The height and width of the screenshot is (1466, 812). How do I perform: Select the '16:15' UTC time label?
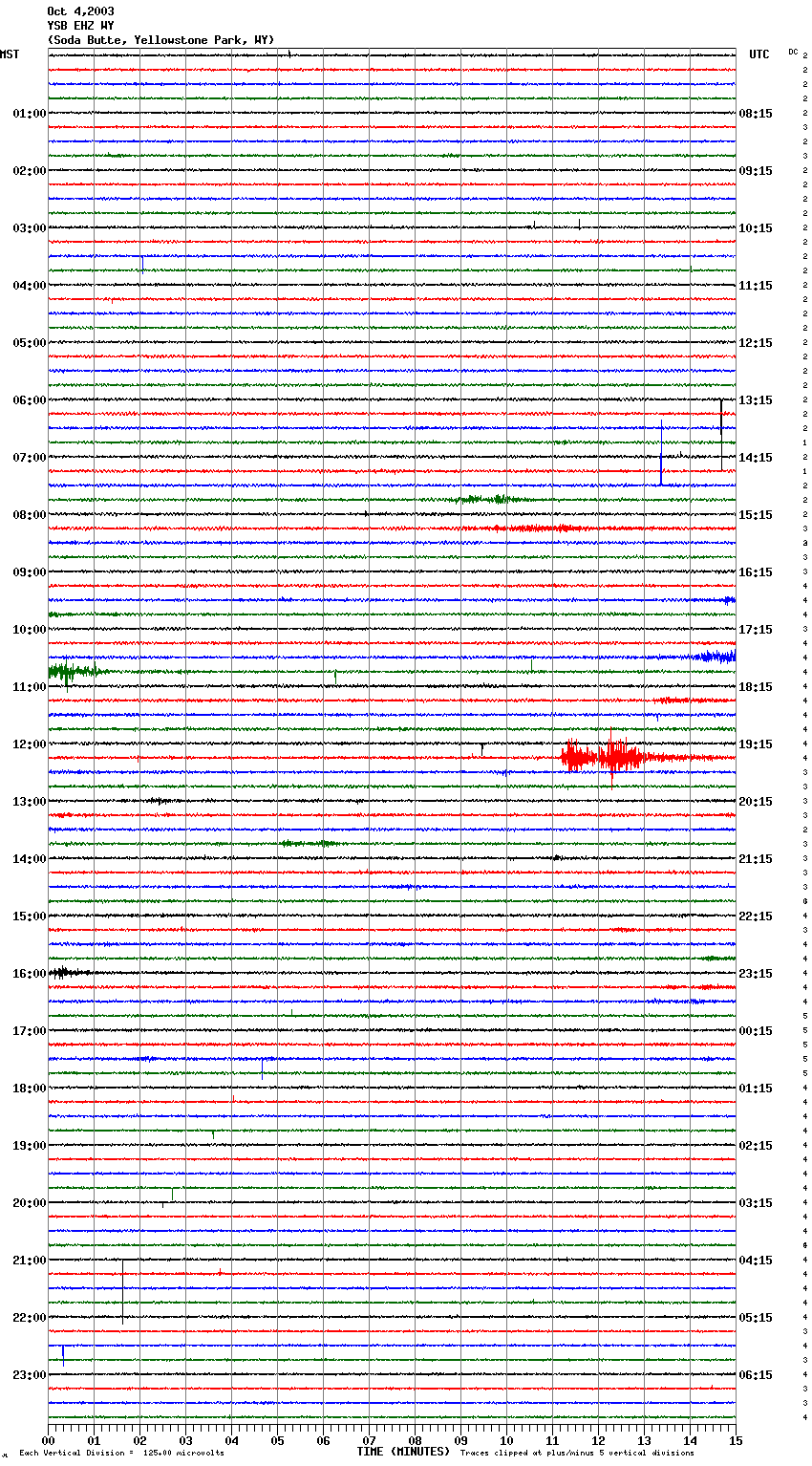click(756, 572)
